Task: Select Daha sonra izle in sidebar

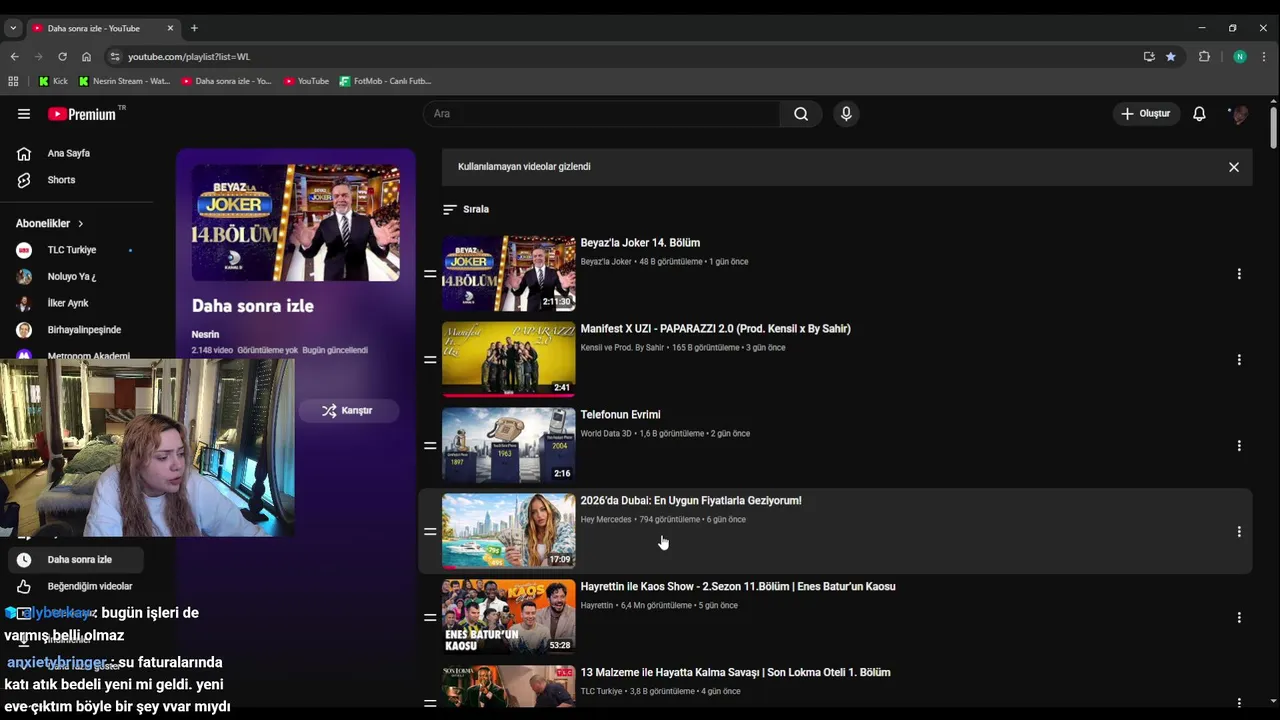Action: tap(76, 560)
